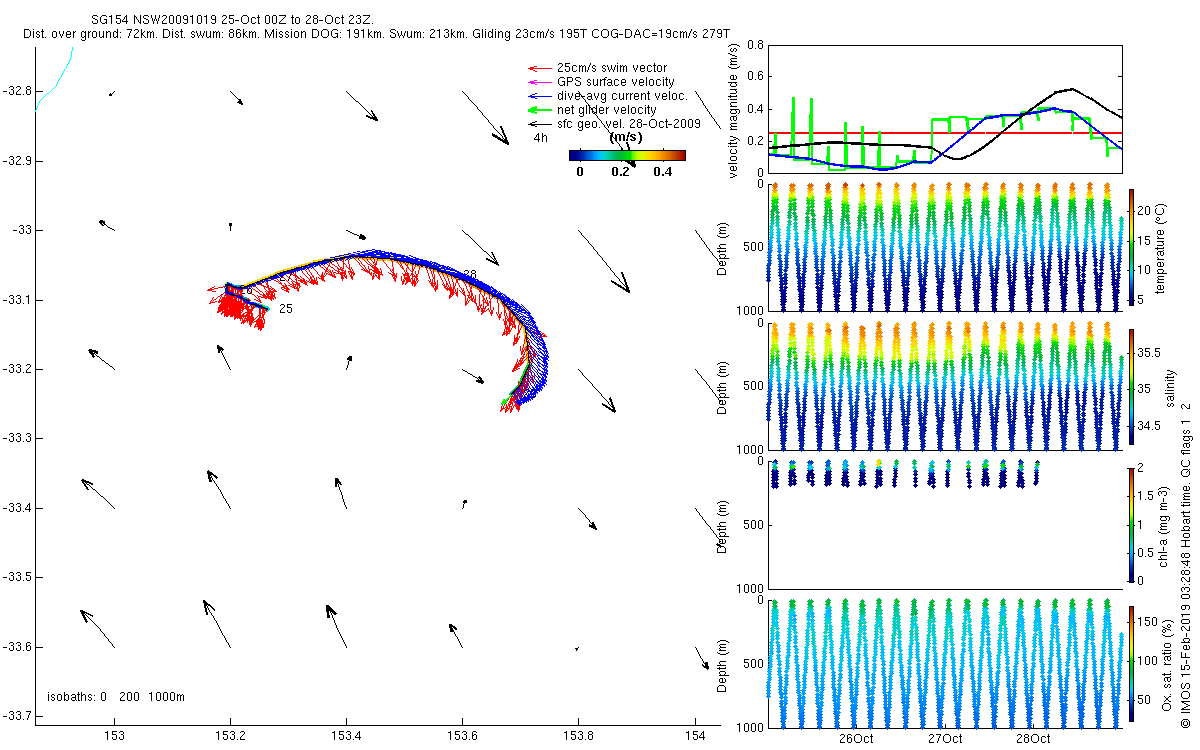The width and height of the screenshot is (1200, 750).
Task: Click the '150' oxygen colorbar tick
Action: (1149, 621)
